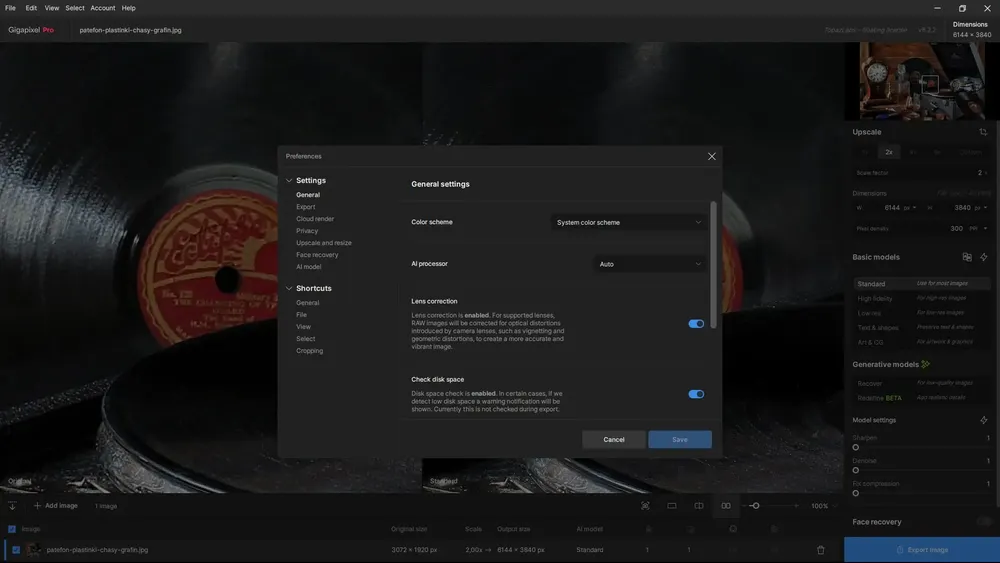
Task: Click the auto lightning icon beside Basic models
Action: 984,257
